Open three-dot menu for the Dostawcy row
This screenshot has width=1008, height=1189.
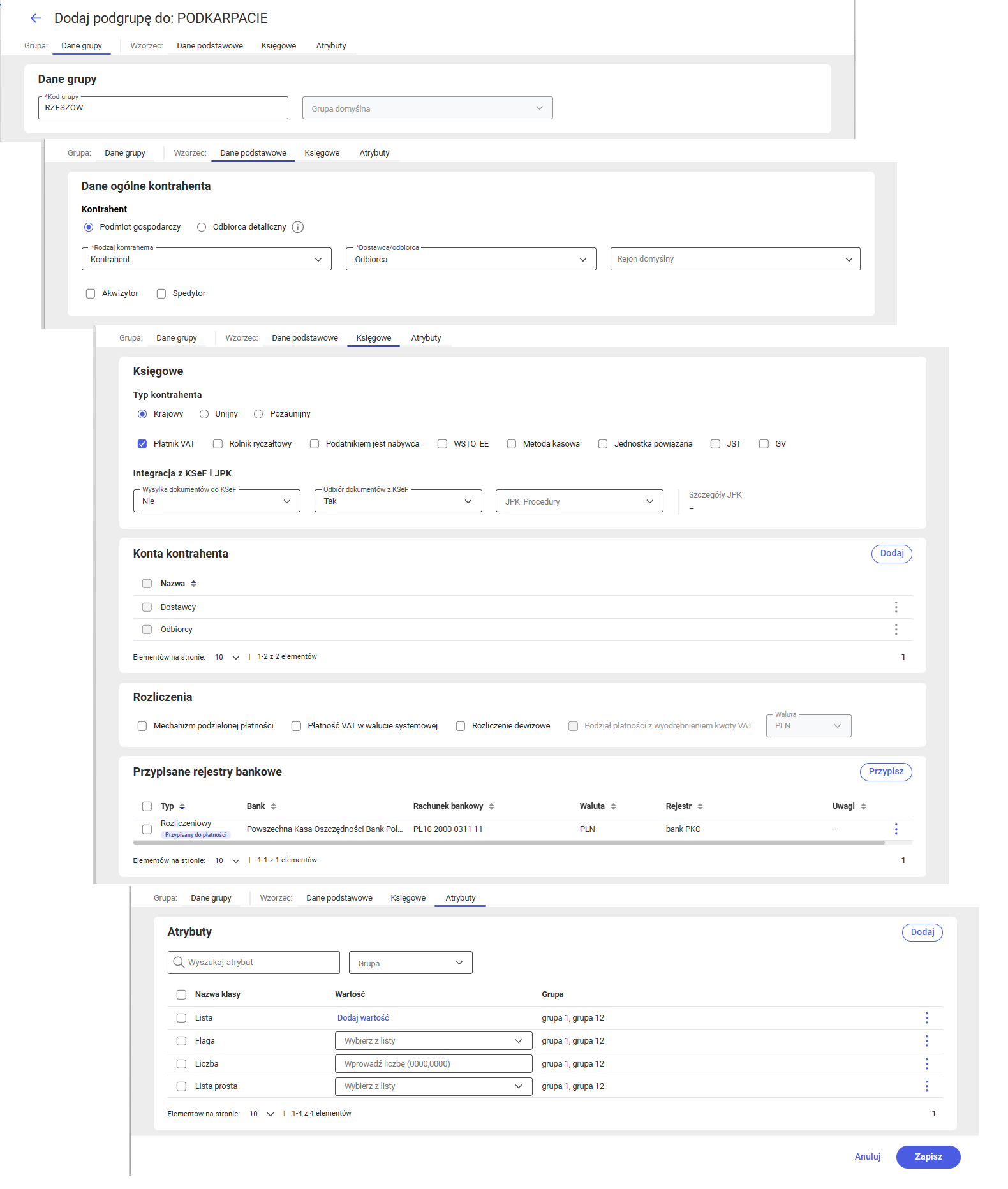pos(896,607)
